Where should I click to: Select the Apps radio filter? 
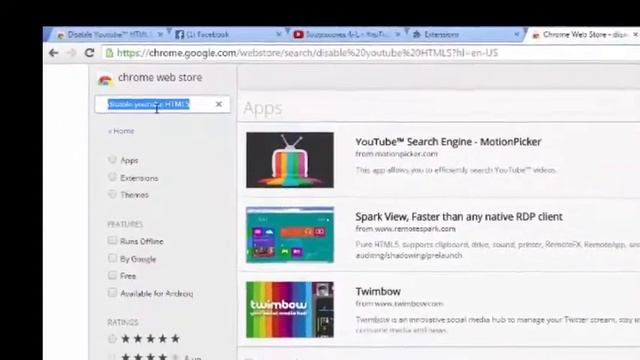click(x=112, y=160)
